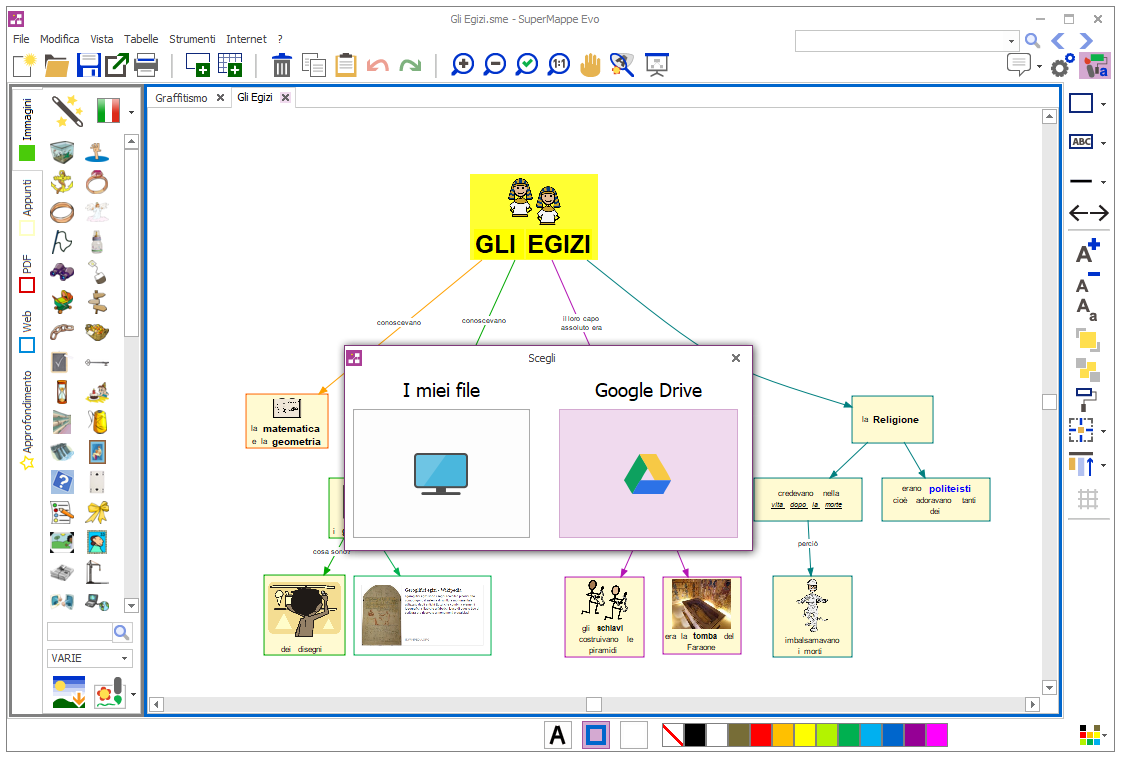This screenshot has height=759, width=1124.
Task: Click the insert table icon
Action: (x=230, y=65)
